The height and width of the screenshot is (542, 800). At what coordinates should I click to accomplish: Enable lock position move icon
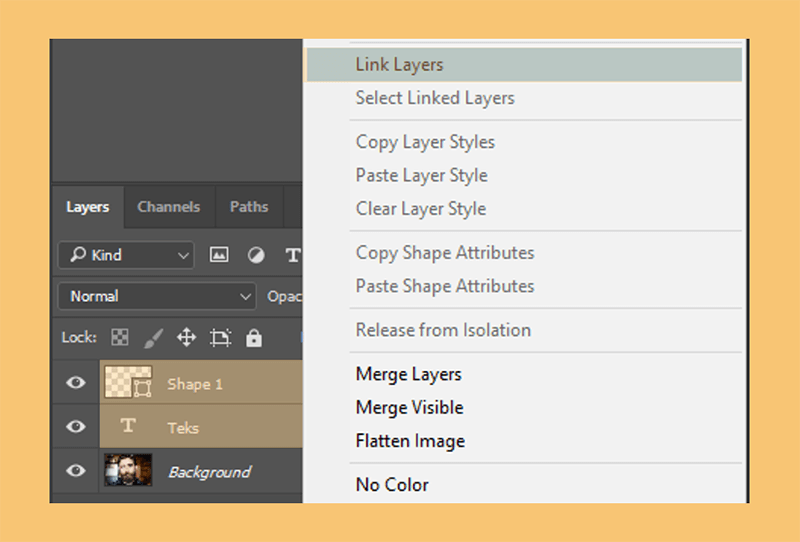coord(186,337)
